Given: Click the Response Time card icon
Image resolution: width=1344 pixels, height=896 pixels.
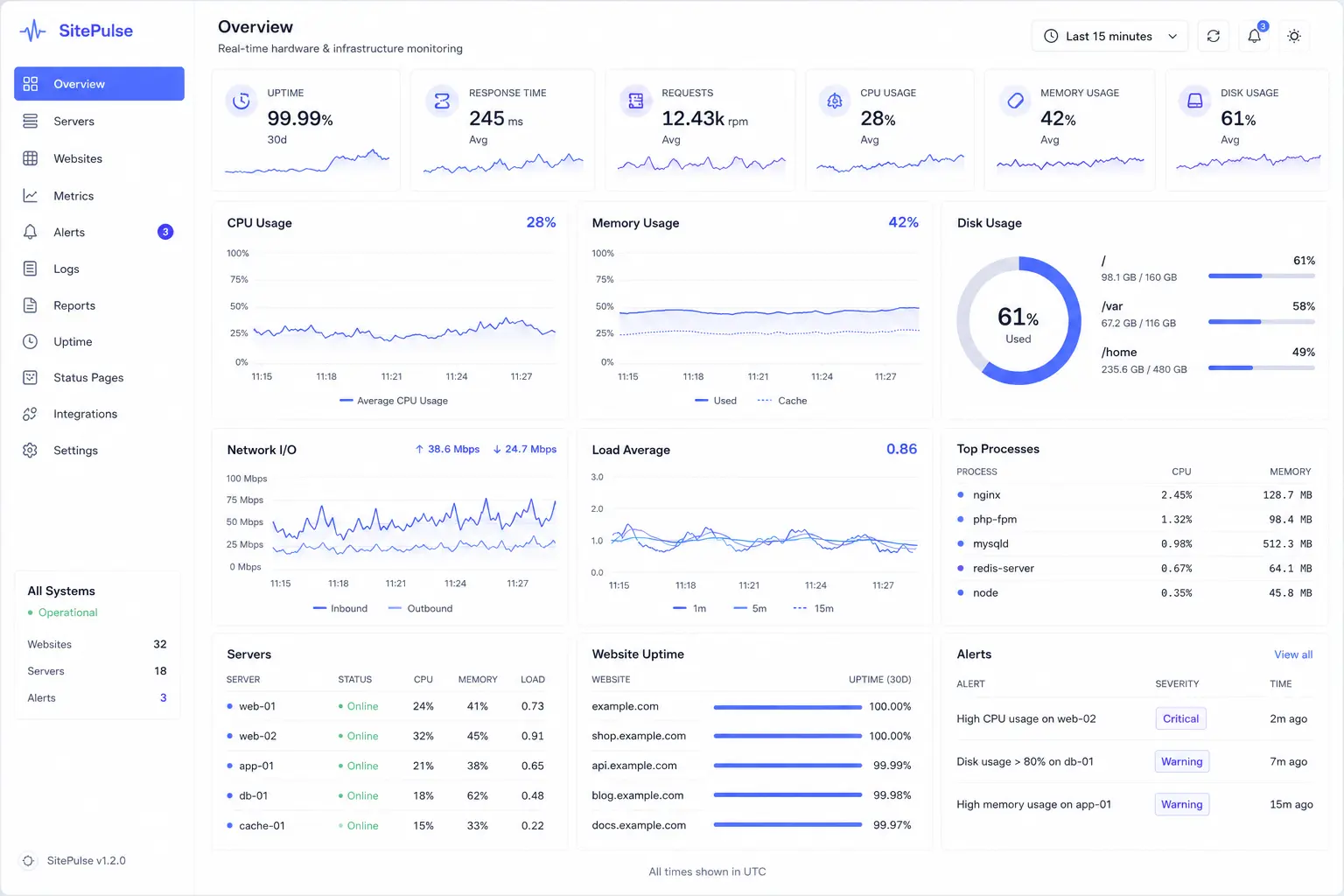Looking at the screenshot, I should click(x=442, y=101).
